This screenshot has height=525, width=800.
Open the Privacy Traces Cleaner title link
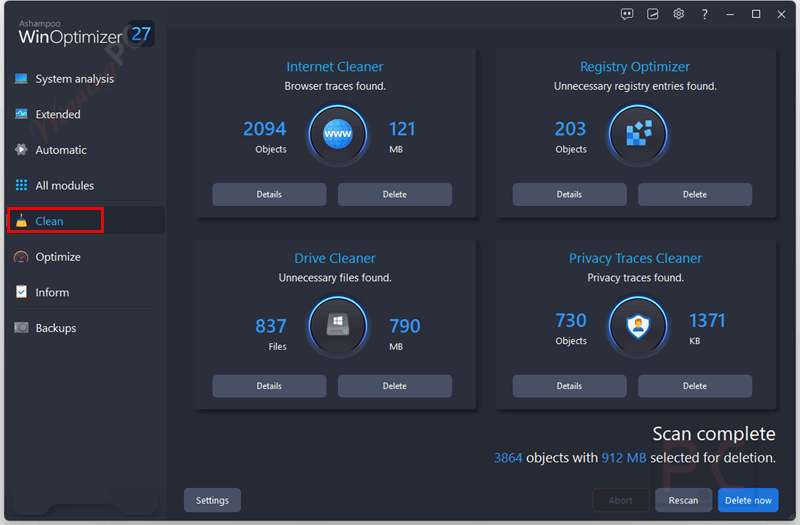pos(635,258)
